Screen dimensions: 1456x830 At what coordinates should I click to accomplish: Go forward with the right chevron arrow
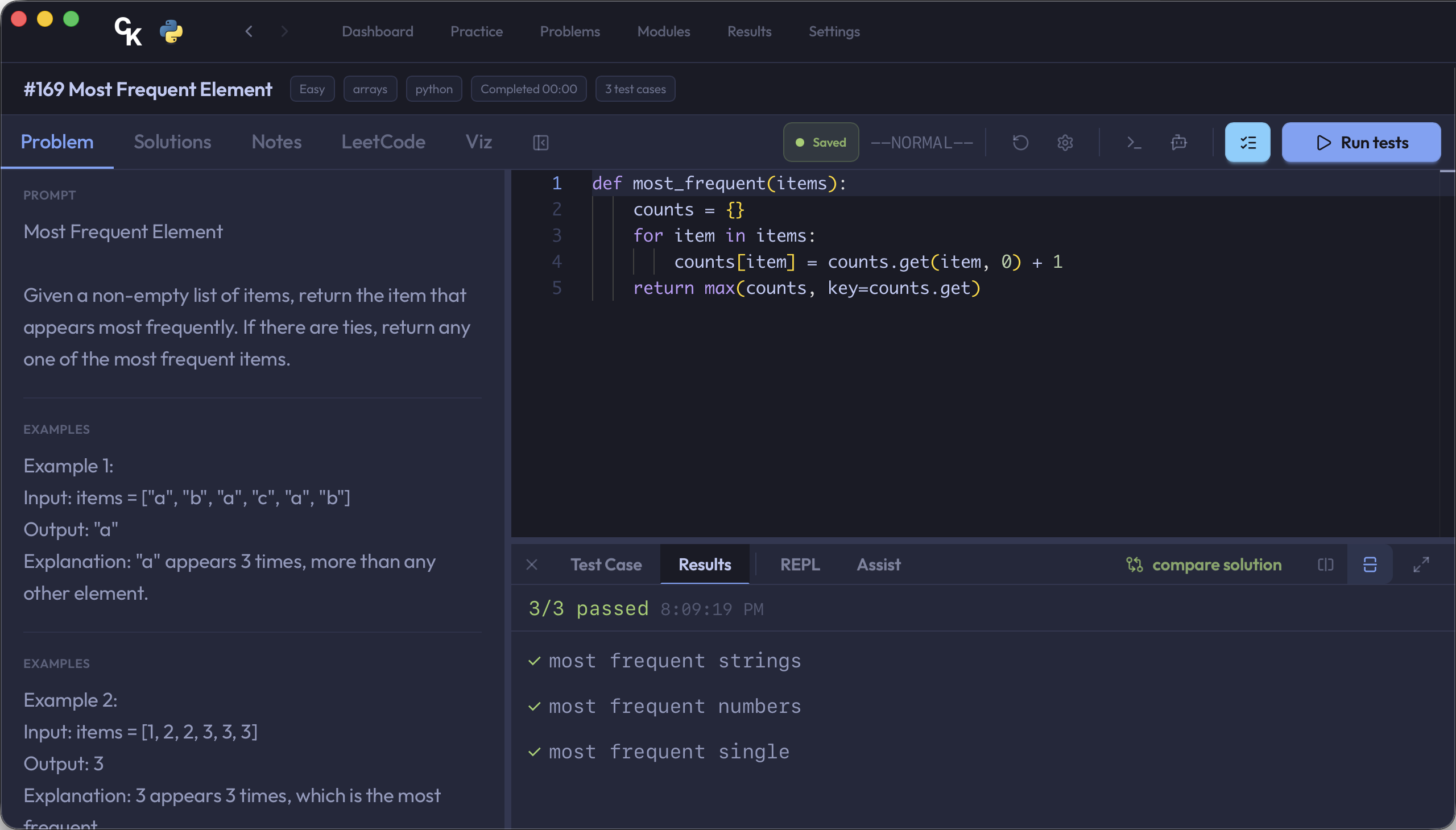[x=284, y=31]
